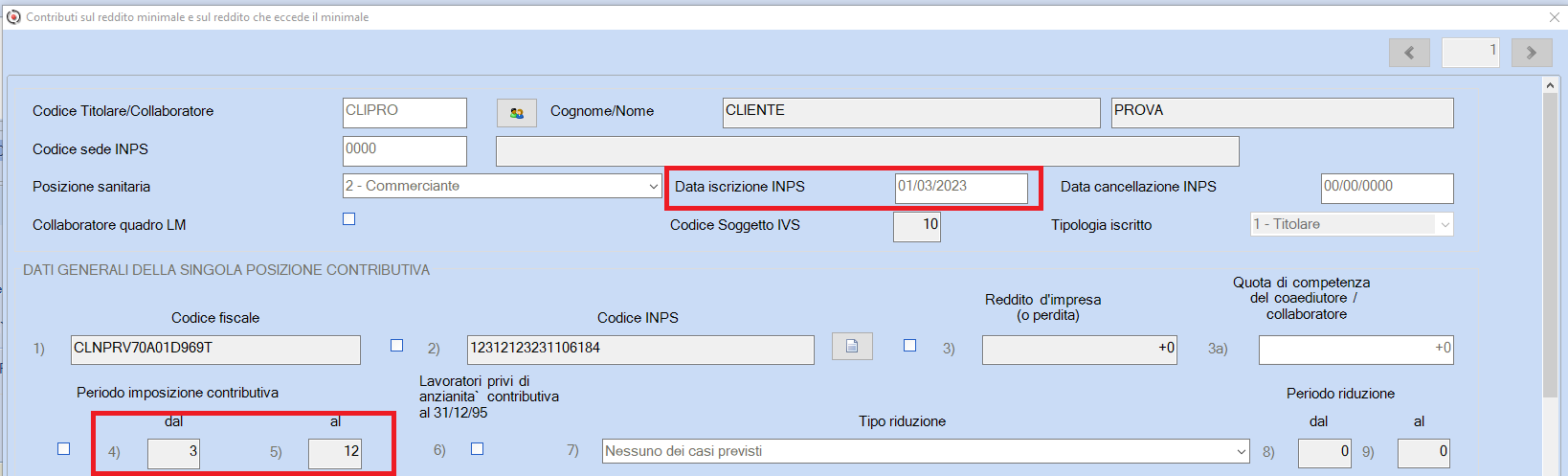
Task: Click the window title app icon
Action: (13, 16)
